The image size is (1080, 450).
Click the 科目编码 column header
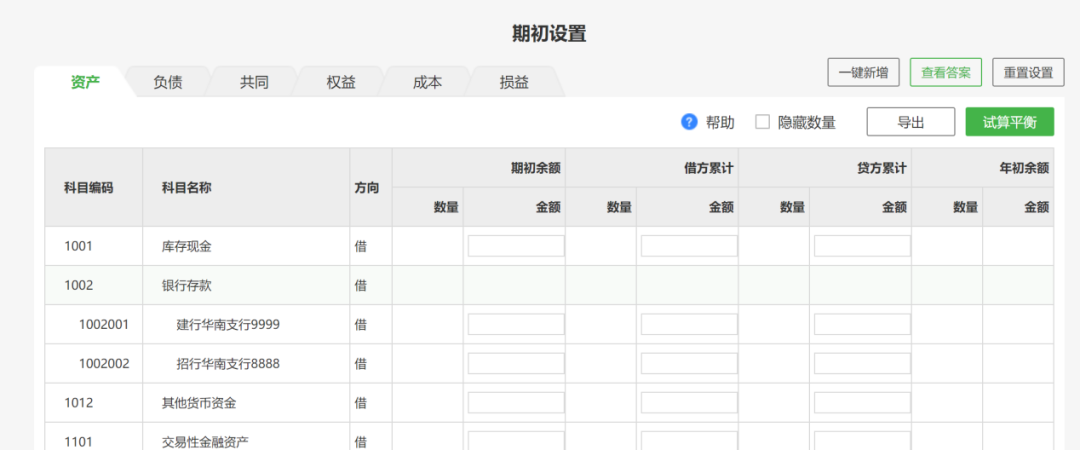[x=89, y=188]
